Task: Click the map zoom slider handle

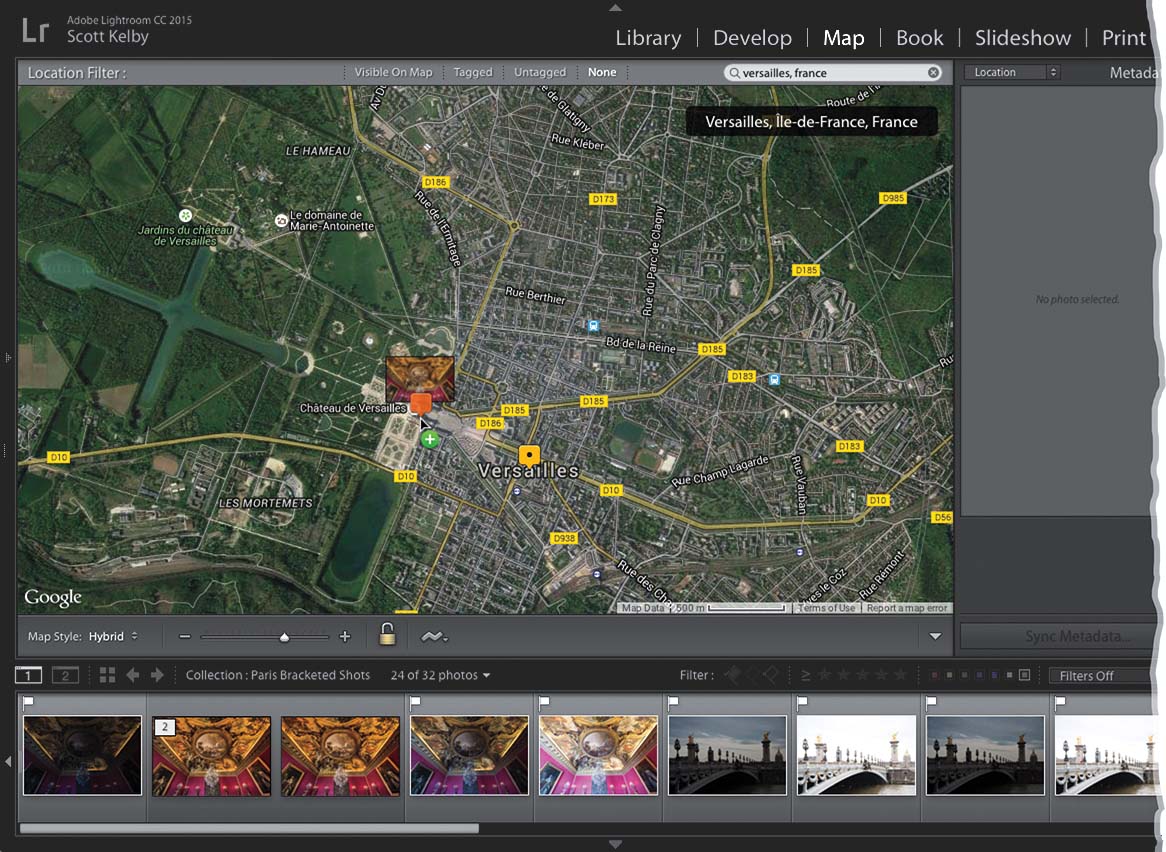Action: pos(284,637)
